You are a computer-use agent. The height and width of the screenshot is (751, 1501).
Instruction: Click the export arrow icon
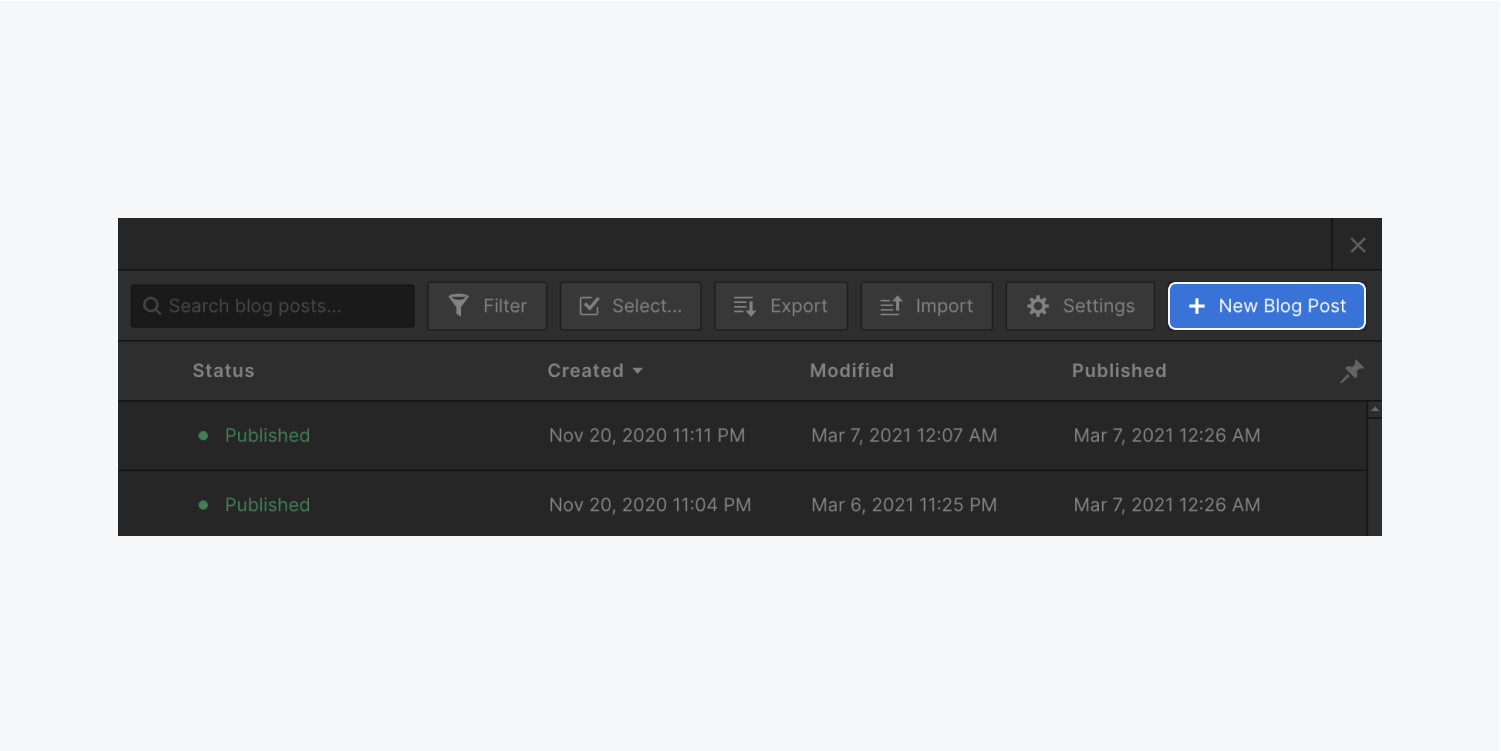point(745,306)
